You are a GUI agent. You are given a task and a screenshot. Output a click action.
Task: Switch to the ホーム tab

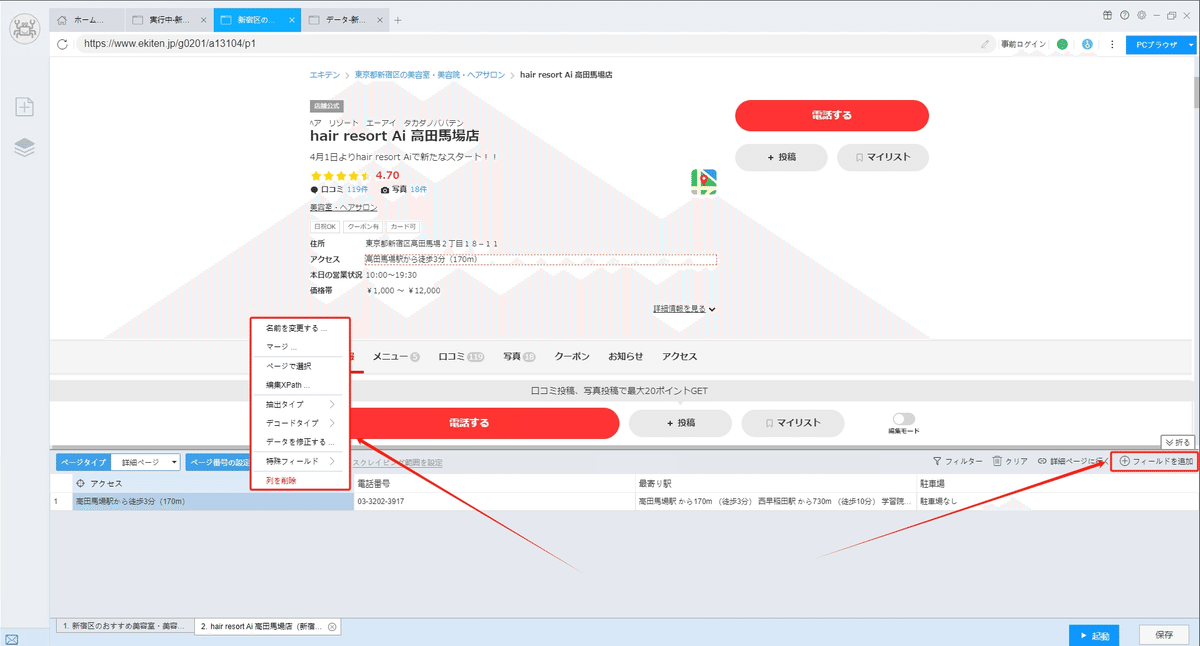(88, 20)
